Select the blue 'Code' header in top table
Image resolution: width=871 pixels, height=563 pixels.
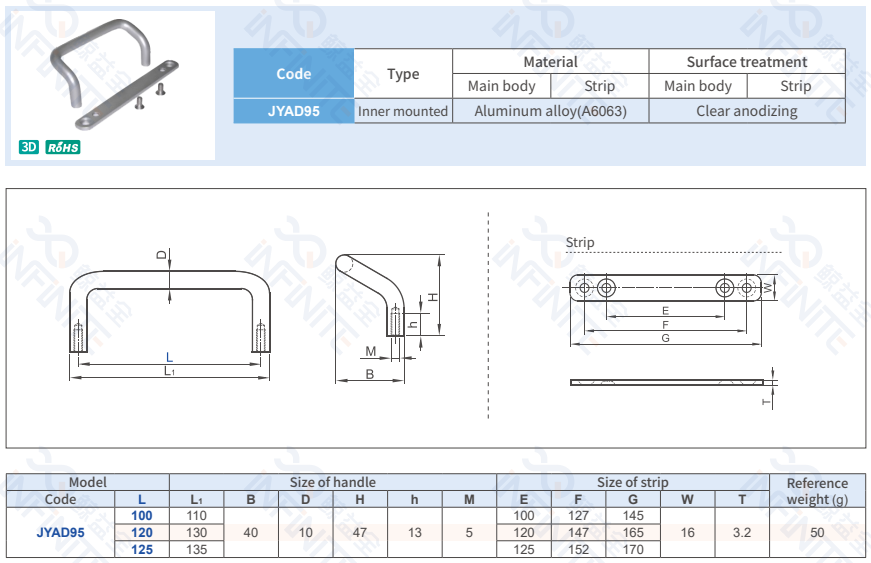[x=293, y=74]
